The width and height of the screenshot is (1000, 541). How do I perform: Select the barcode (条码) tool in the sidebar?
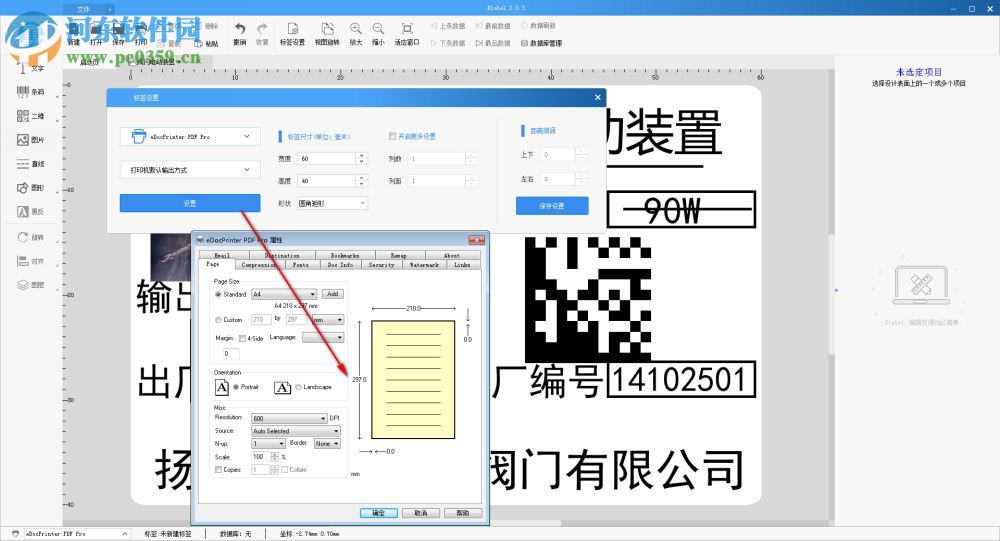[x=31, y=92]
